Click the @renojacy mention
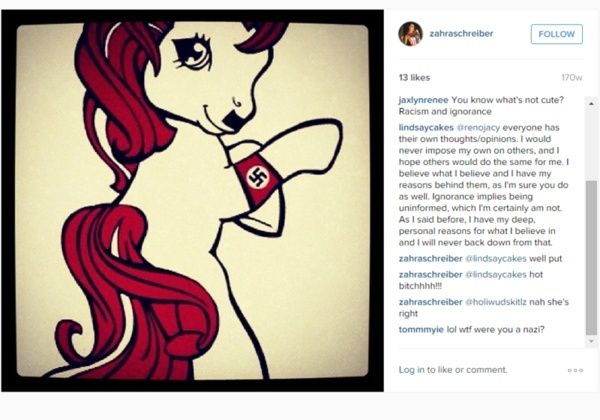600x420 pixels. tap(478, 127)
